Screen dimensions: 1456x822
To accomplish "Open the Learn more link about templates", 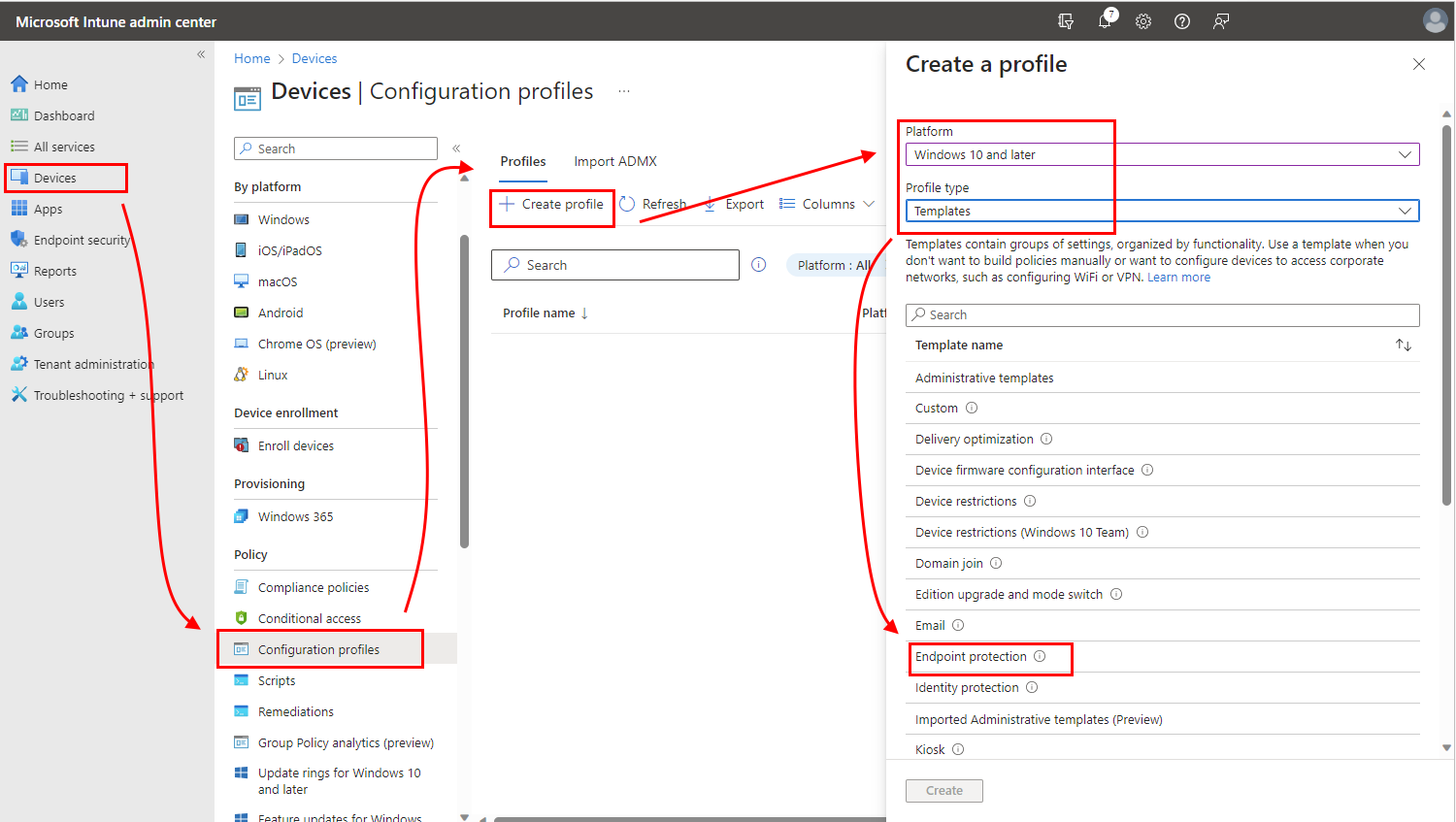I will [1179, 277].
